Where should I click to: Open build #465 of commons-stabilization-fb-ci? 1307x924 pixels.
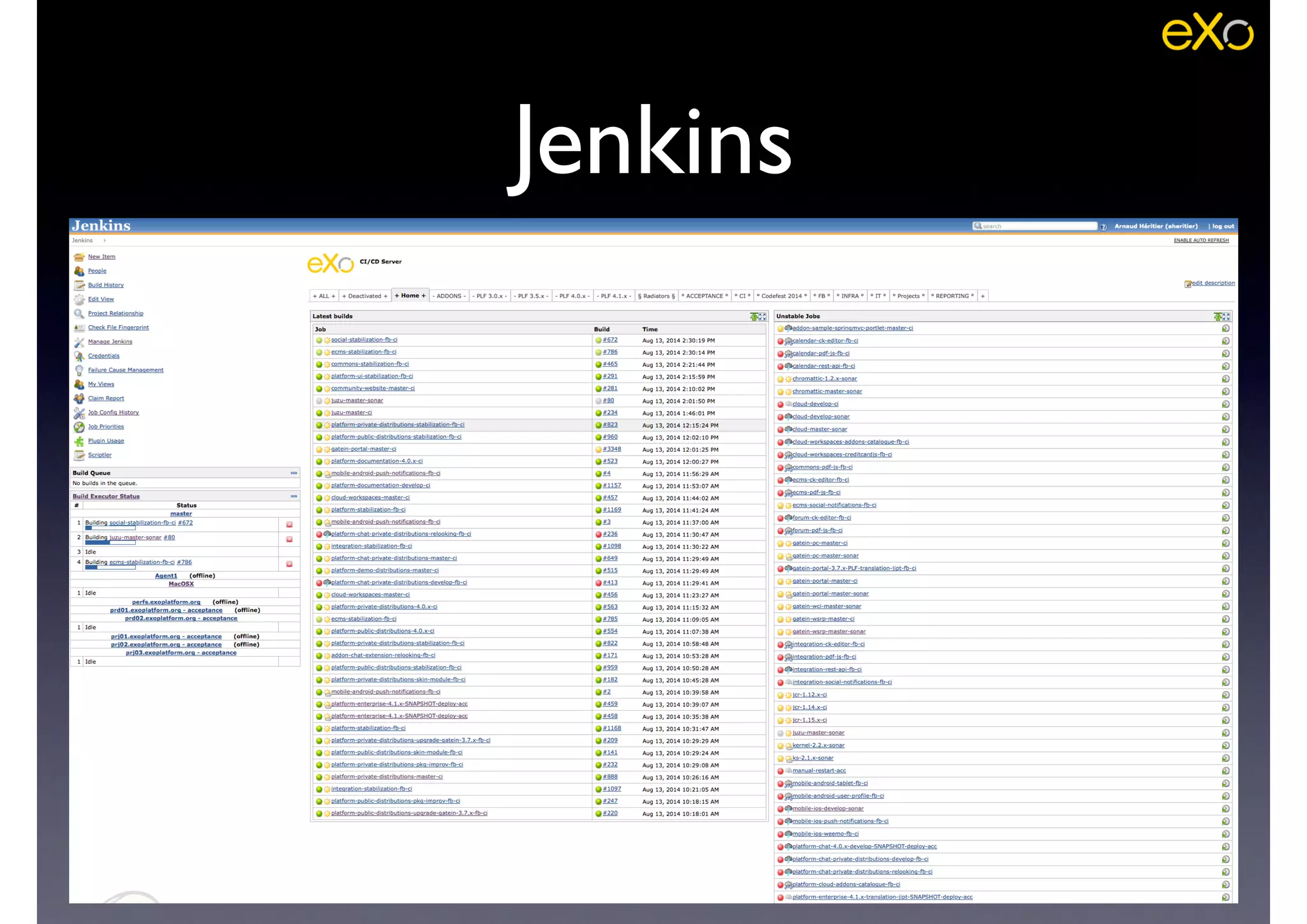tap(610, 364)
